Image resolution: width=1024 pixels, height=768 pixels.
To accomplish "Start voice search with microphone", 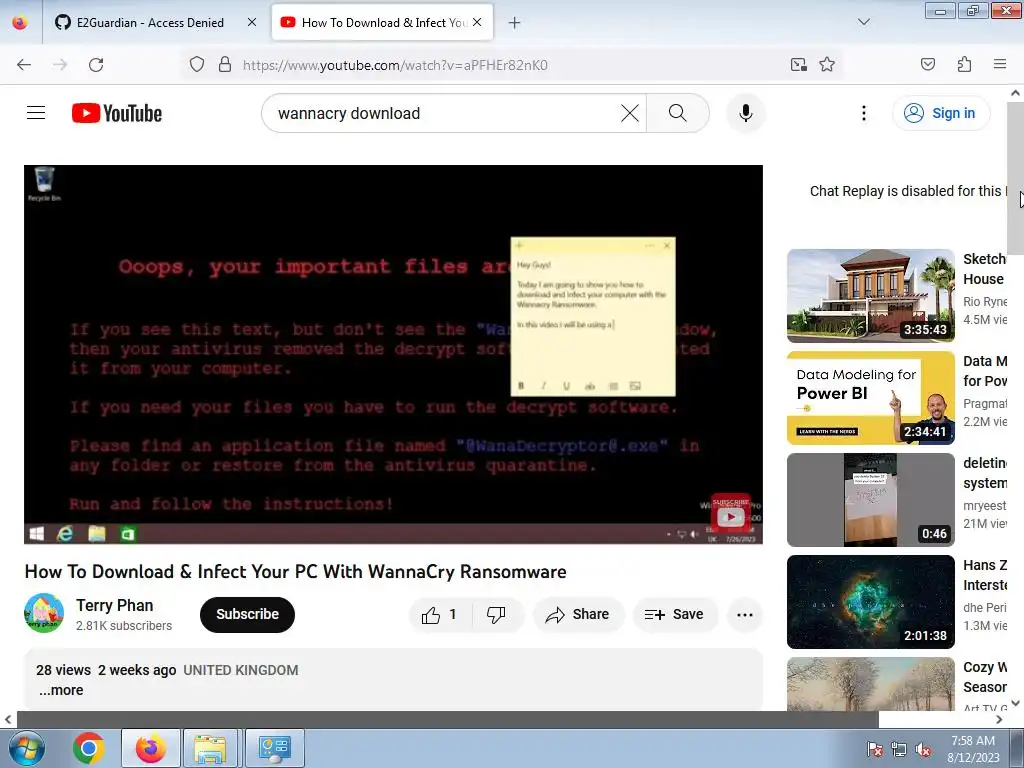I will (x=746, y=113).
